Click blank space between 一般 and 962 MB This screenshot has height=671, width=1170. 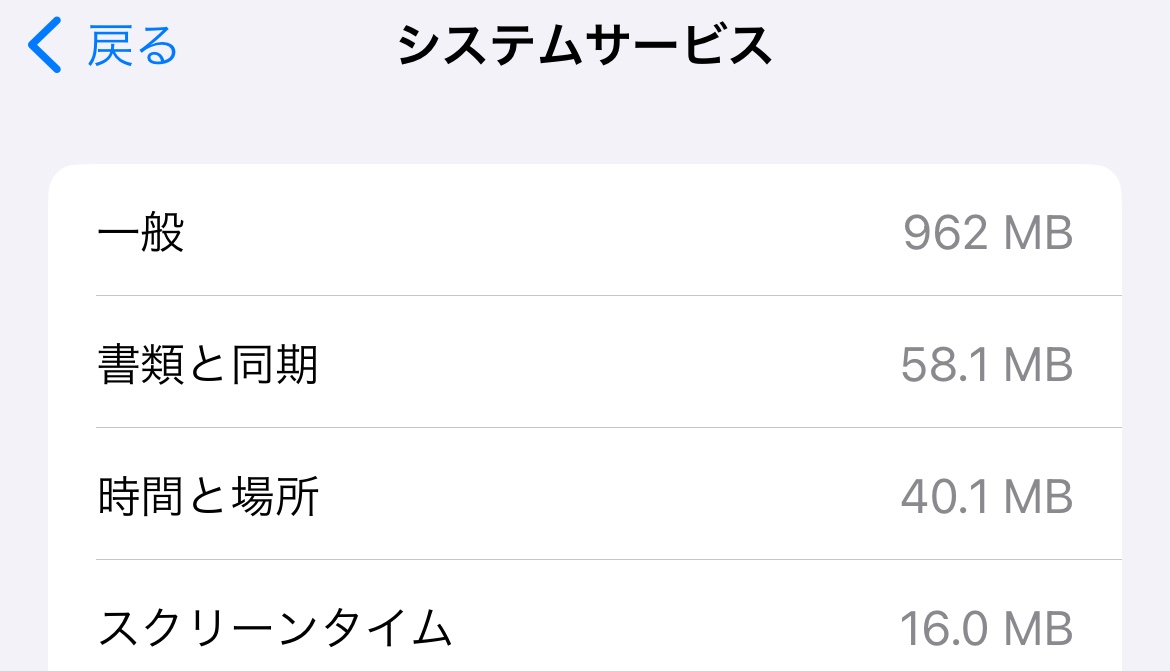coord(540,234)
